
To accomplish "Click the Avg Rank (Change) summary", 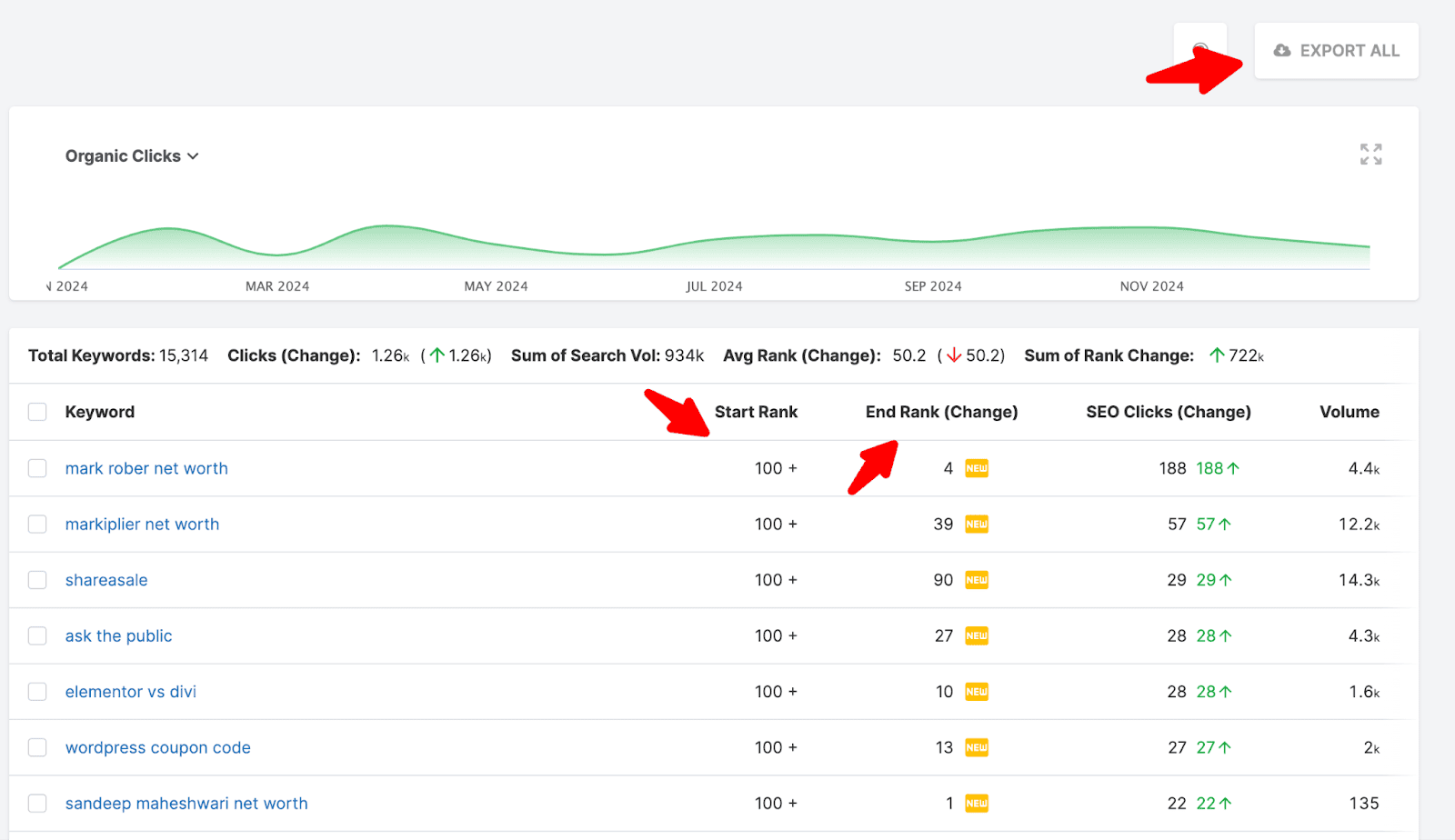I will coord(864,355).
